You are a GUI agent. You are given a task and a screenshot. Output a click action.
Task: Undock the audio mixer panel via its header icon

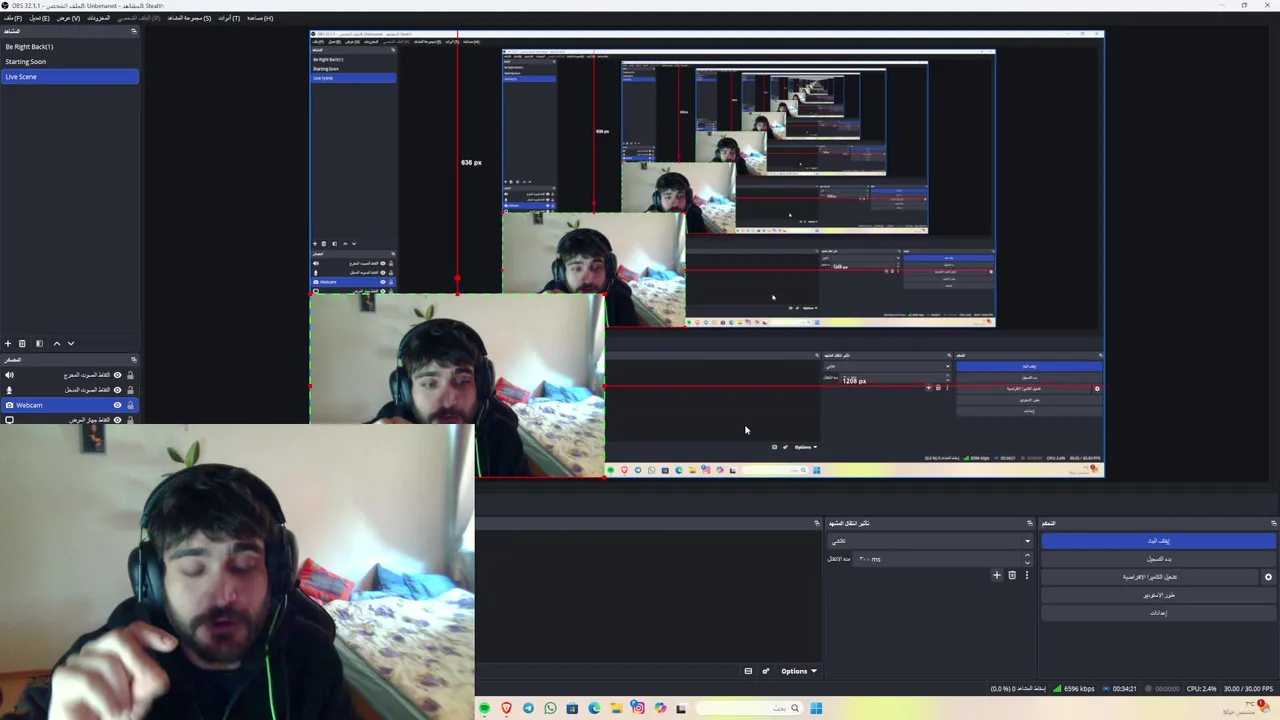coord(816,523)
